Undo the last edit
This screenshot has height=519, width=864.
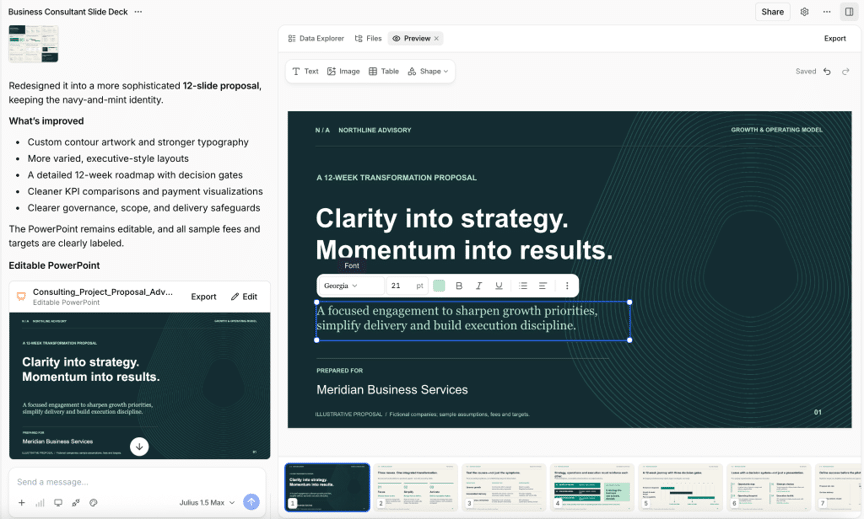click(x=827, y=71)
